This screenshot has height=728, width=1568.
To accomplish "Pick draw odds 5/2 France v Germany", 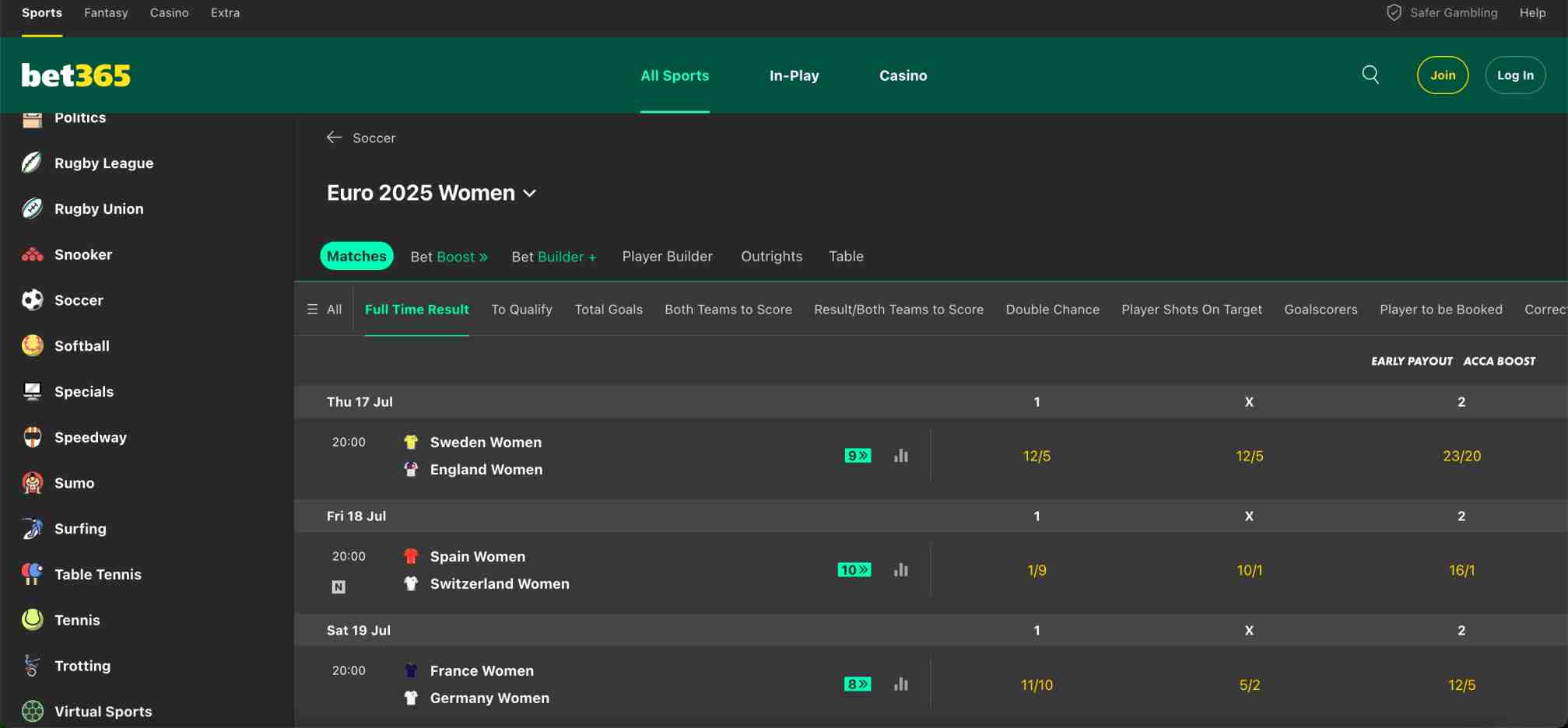I will tap(1249, 684).
